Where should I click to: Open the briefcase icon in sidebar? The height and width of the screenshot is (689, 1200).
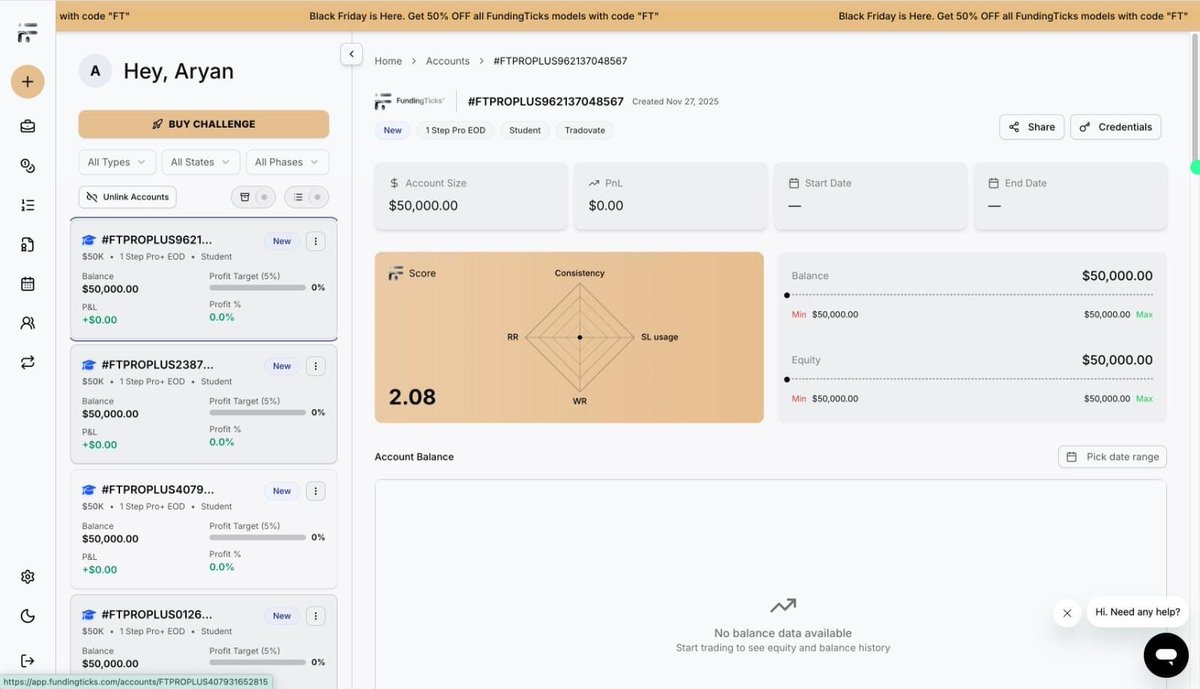27,127
